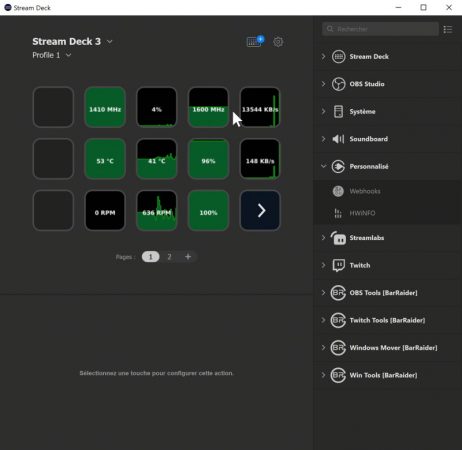Select the 0 RPM key
The image size is (462, 450).
coord(105,210)
